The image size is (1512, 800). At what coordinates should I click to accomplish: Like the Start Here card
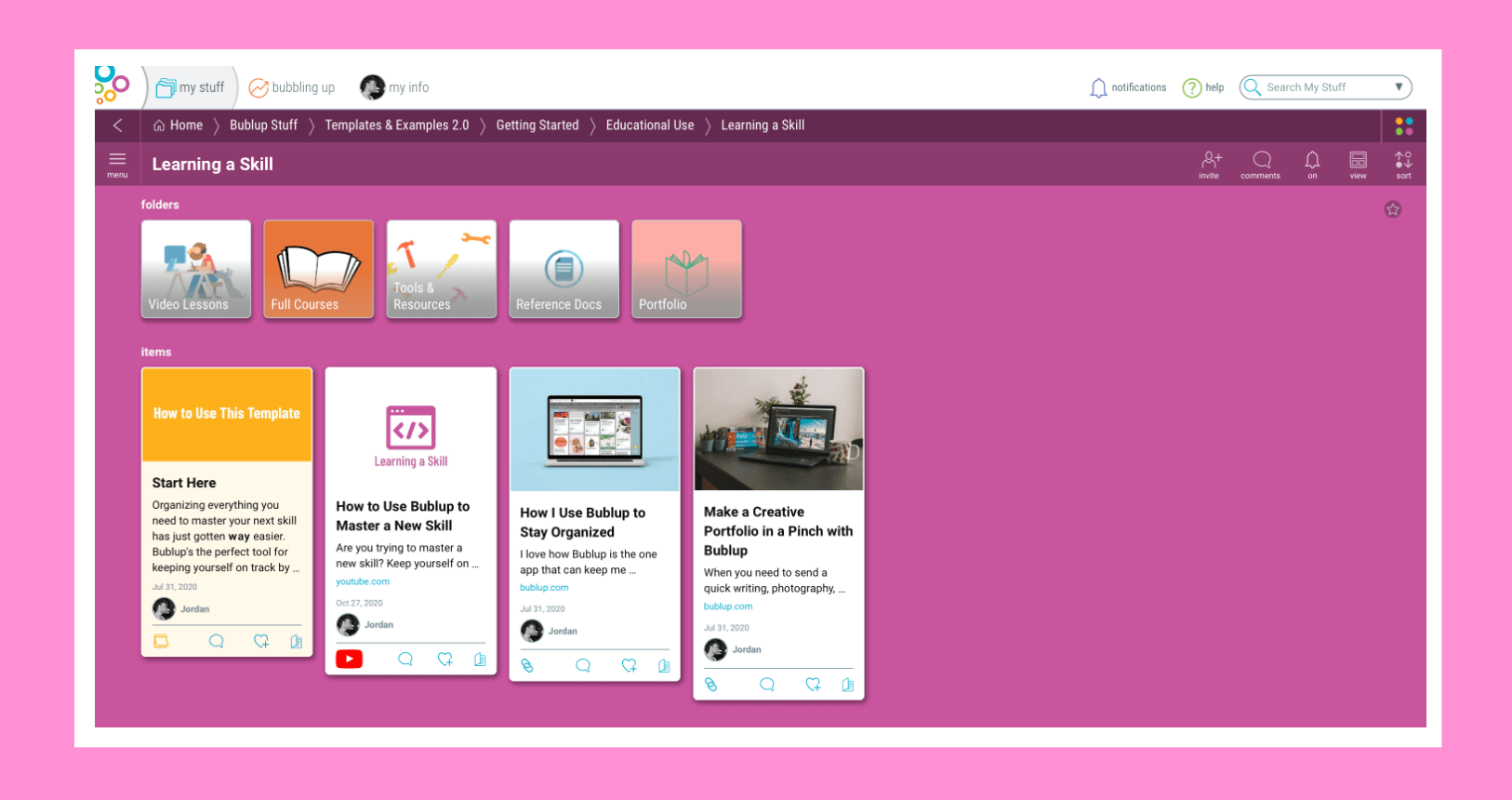pyautogui.click(x=261, y=641)
